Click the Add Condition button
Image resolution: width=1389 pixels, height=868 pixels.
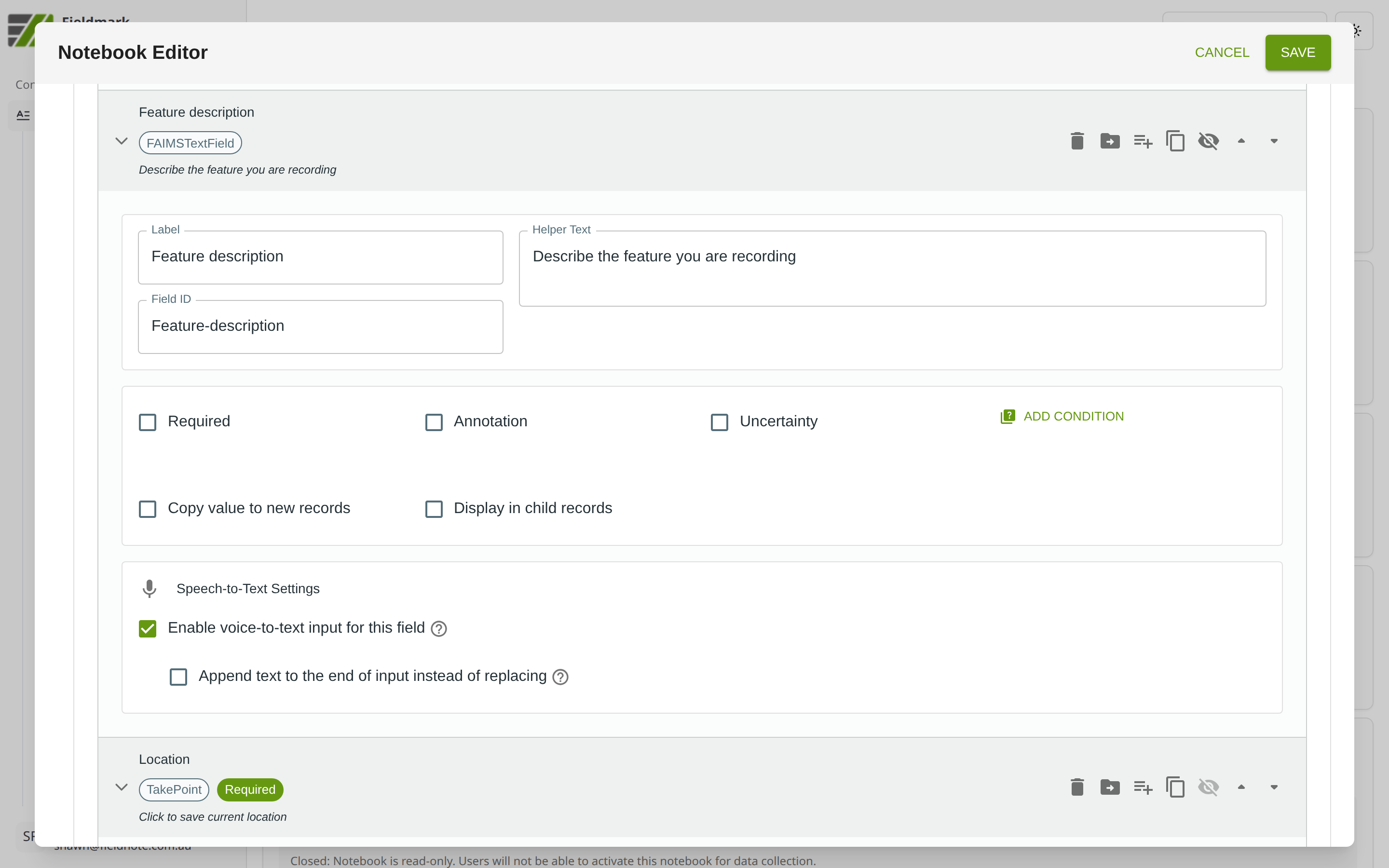[1062, 417]
